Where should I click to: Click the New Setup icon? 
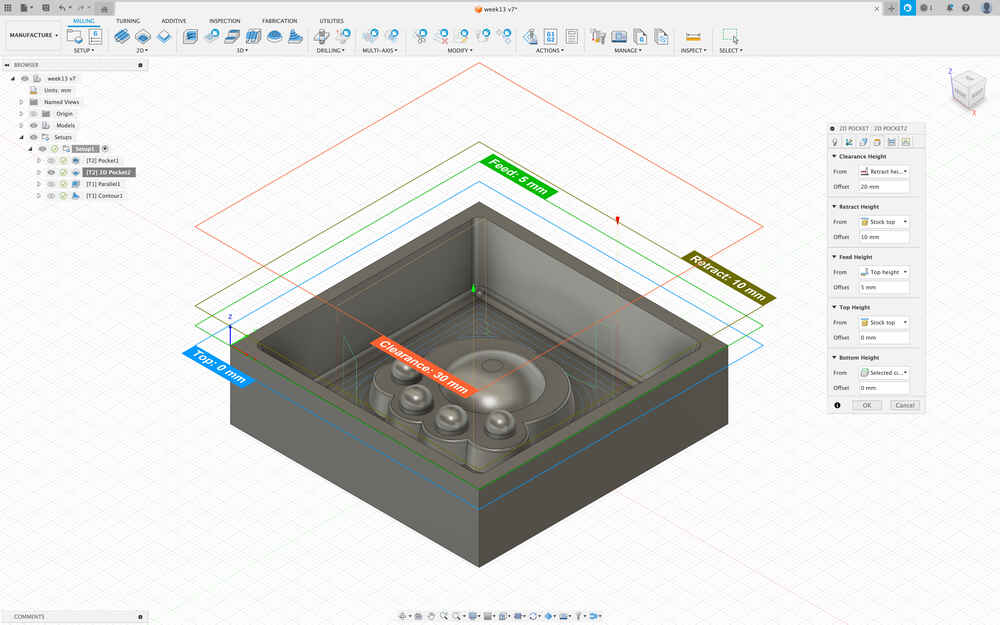(x=75, y=36)
